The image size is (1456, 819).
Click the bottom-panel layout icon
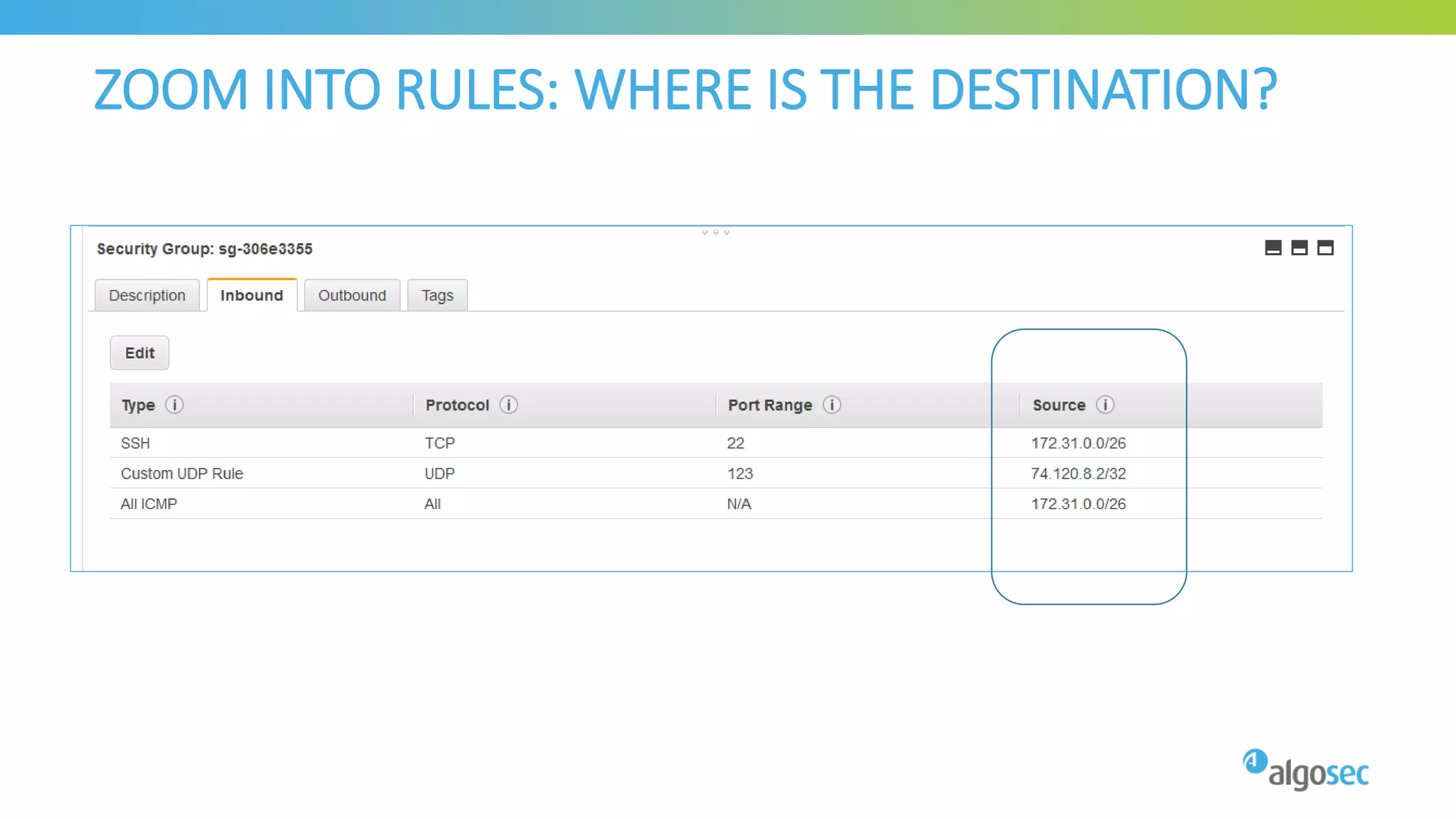coord(1273,247)
